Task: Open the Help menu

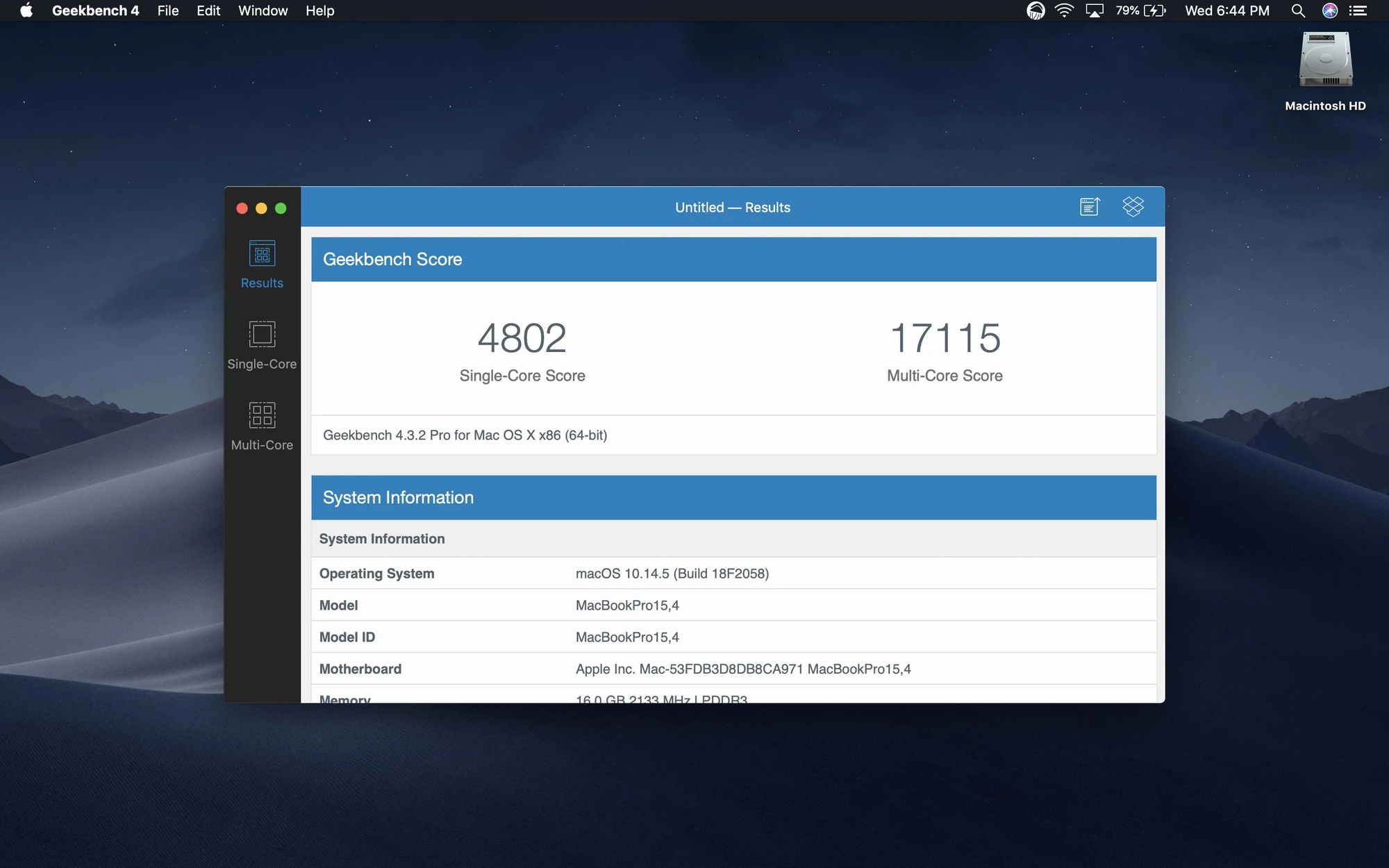Action: click(x=319, y=10)
